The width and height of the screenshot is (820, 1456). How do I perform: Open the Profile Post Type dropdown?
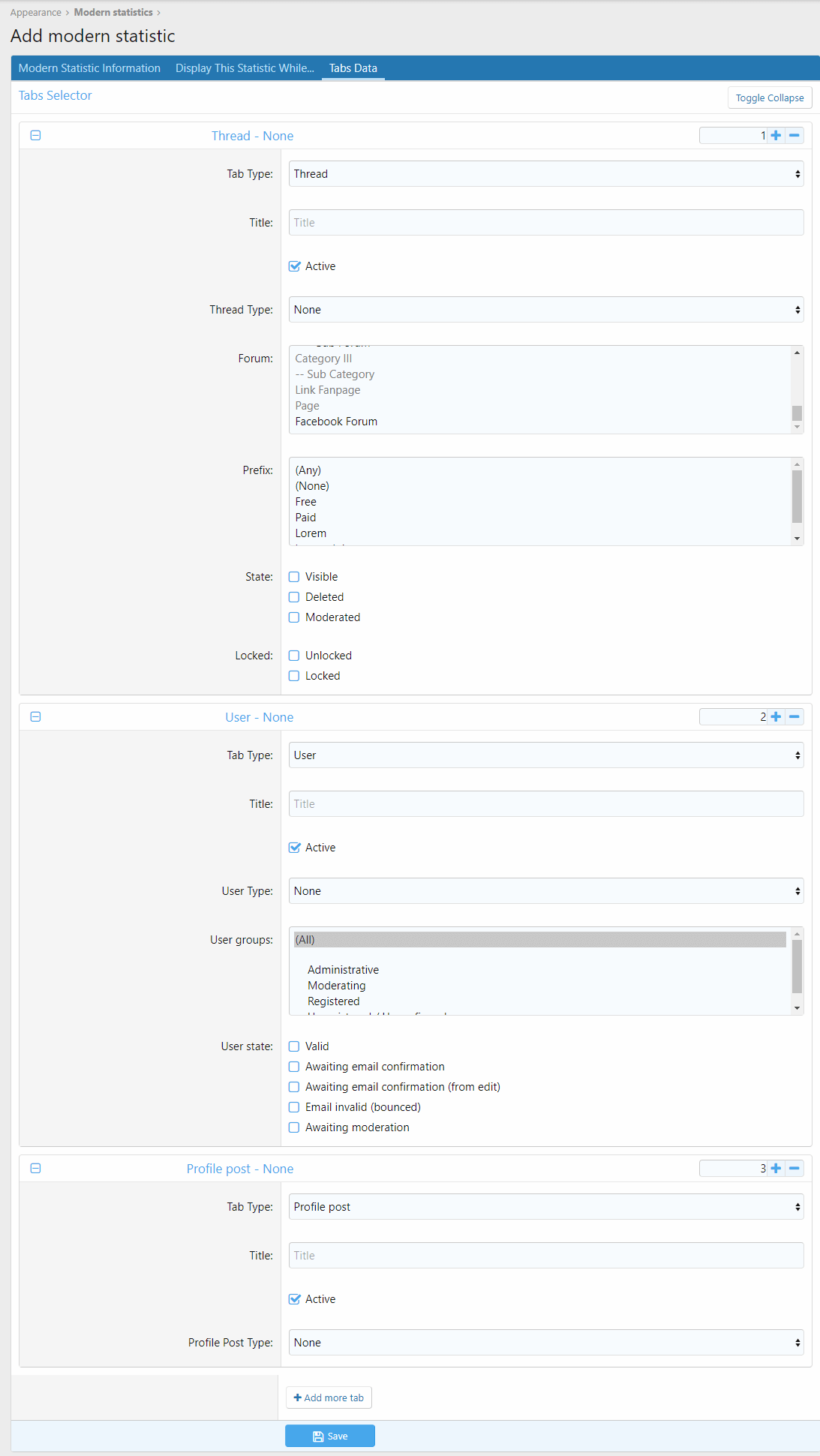[x=545, y=1343]
